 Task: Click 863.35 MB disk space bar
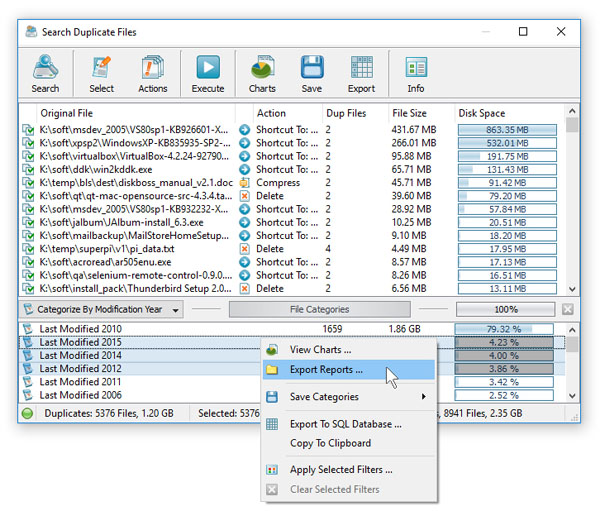507,130
